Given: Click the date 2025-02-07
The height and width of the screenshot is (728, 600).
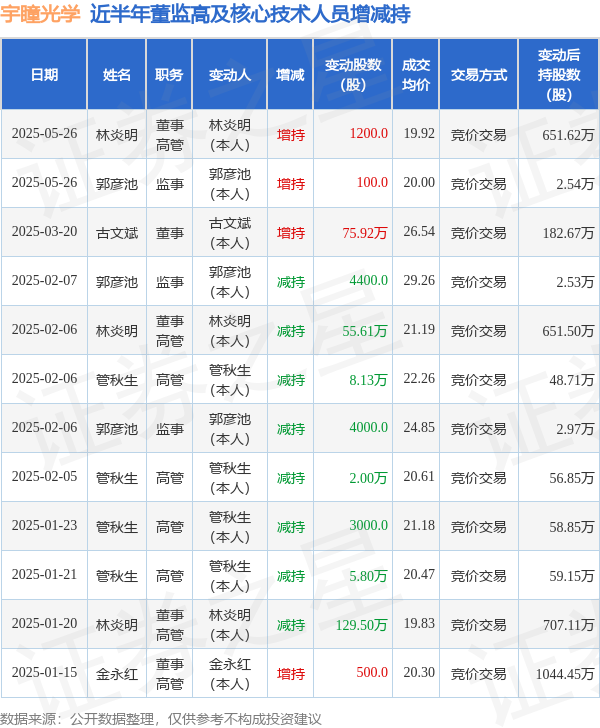Looking at the screenshot, I should 44,280.
